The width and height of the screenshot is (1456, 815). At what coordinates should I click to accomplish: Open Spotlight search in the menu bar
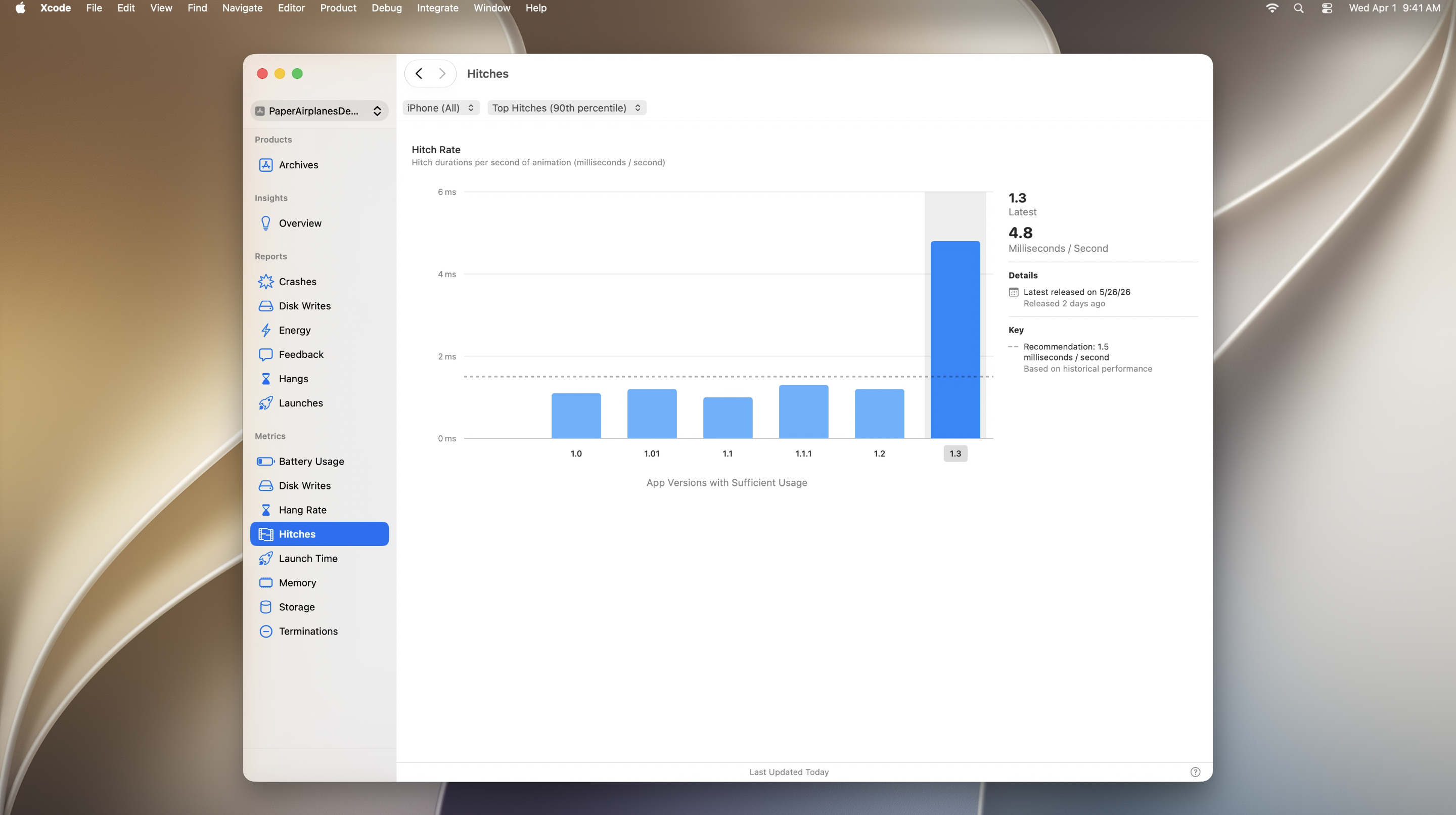[1298, 8]
